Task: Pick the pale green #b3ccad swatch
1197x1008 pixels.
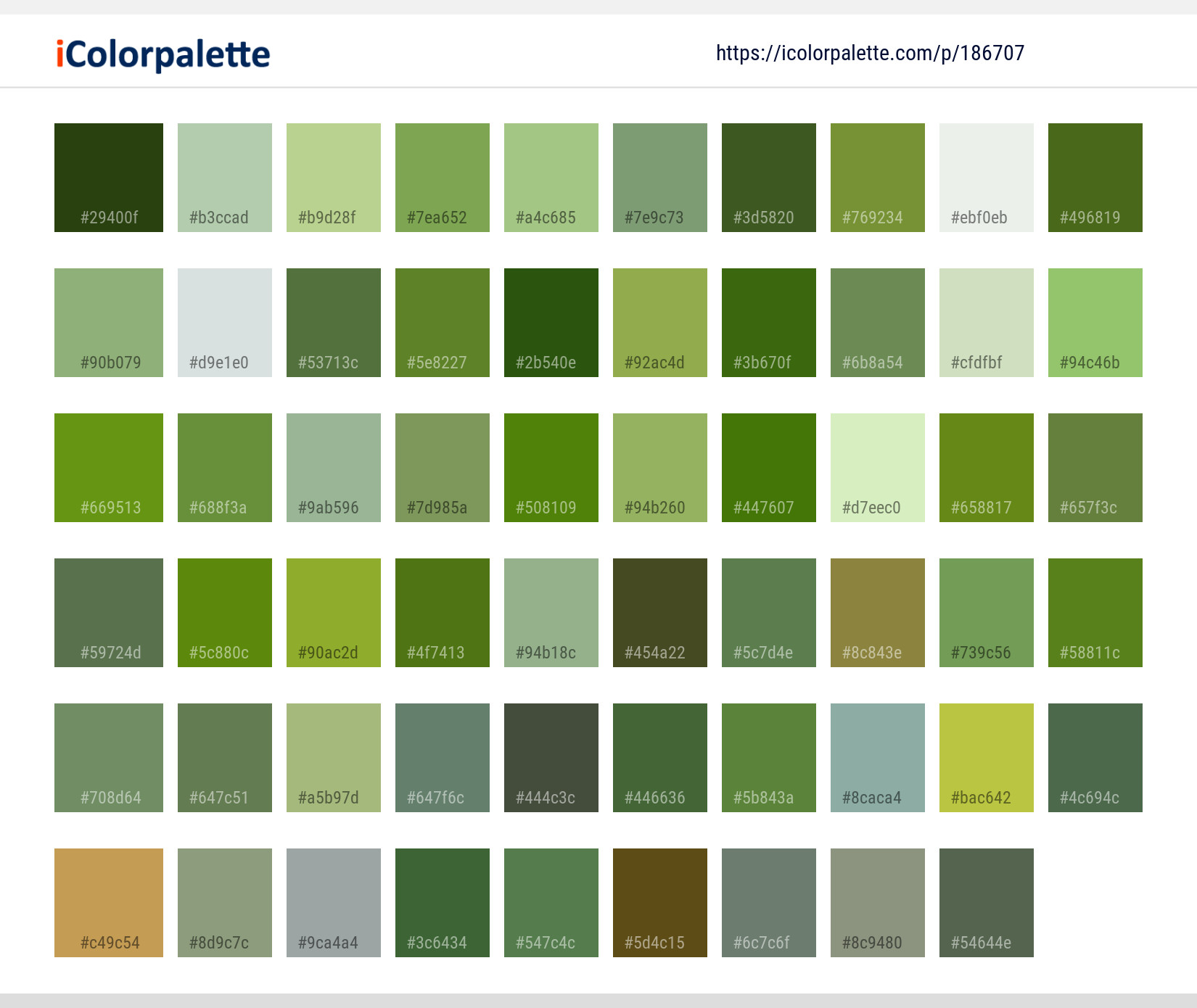Action: tap(225, 178)
